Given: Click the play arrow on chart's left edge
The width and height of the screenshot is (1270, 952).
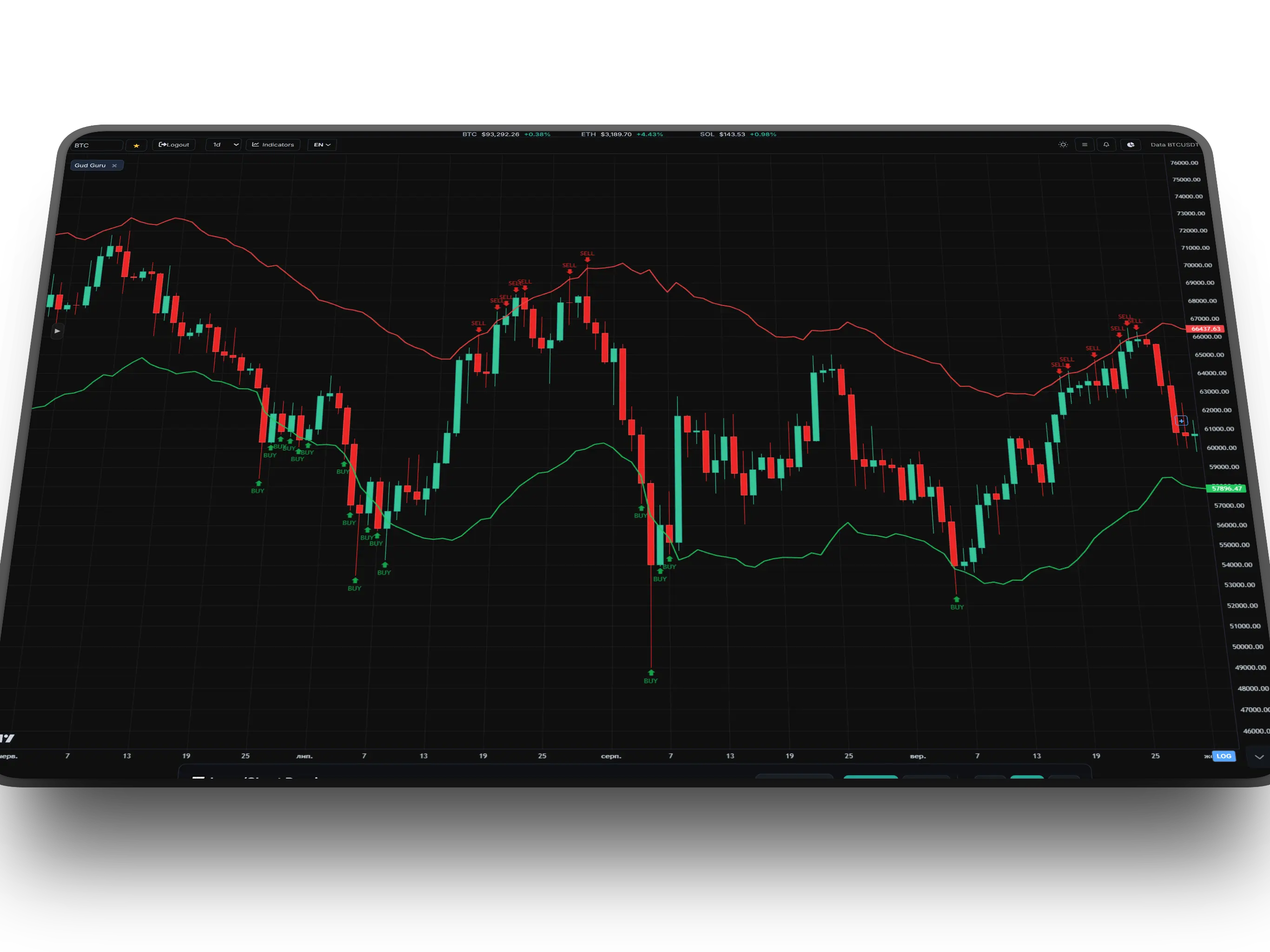Looking at the screenshot, I should (57, 331).
